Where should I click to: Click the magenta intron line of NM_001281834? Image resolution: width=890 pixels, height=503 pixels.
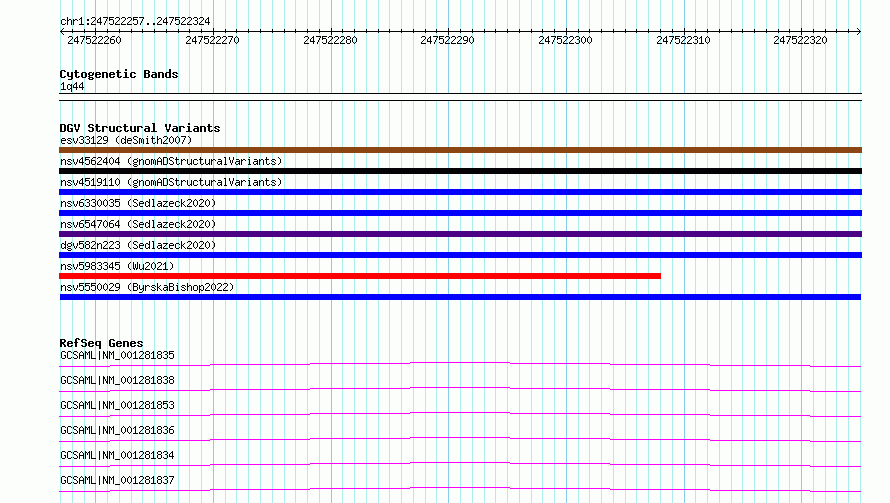[x=460, y=463]
